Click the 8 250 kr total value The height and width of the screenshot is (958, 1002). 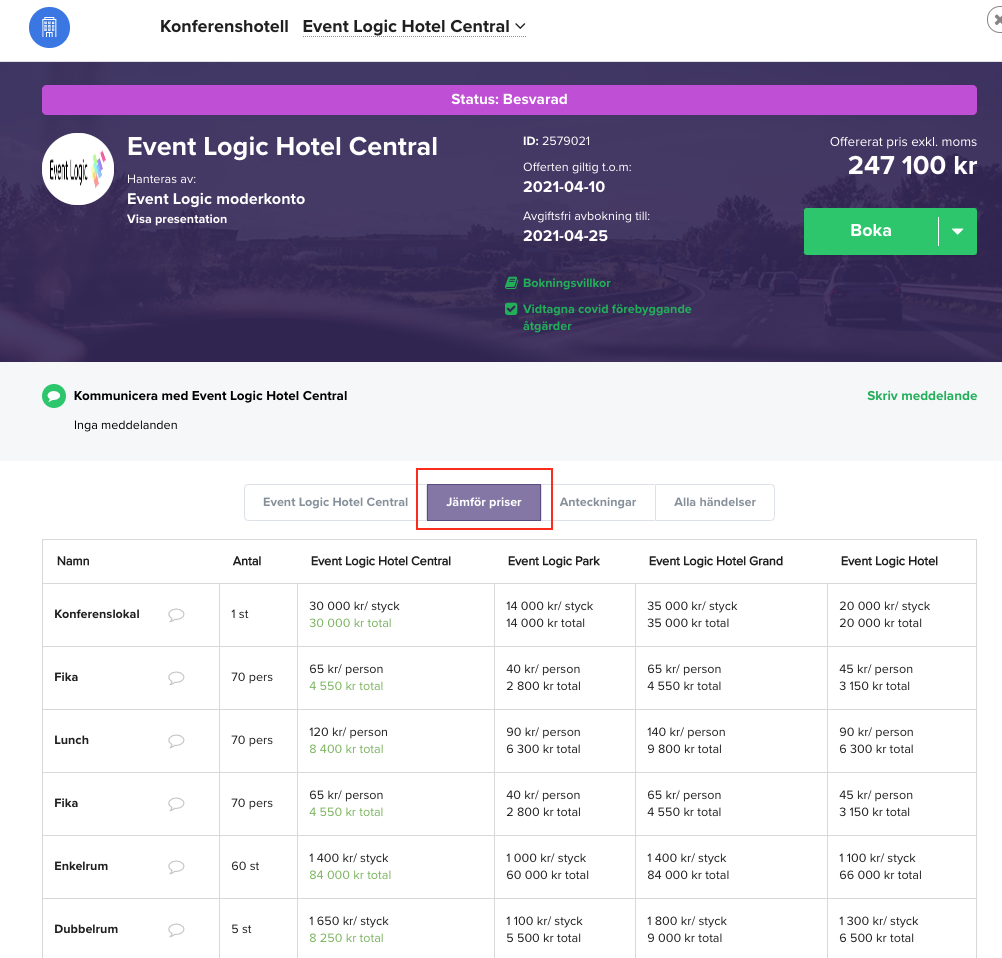pos(346,938)
